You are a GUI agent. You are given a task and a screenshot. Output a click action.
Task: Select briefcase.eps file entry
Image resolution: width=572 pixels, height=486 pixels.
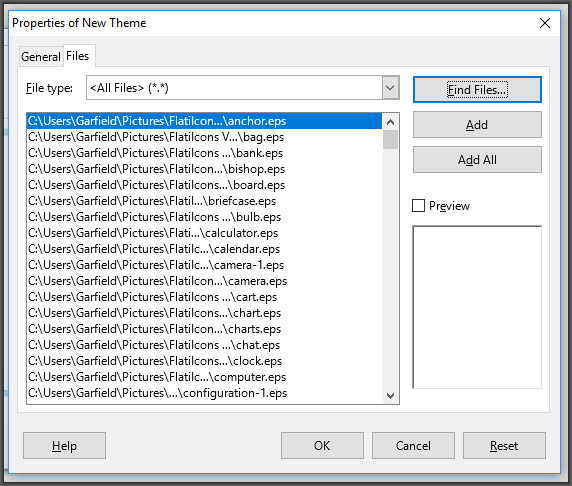click(204, 201)
